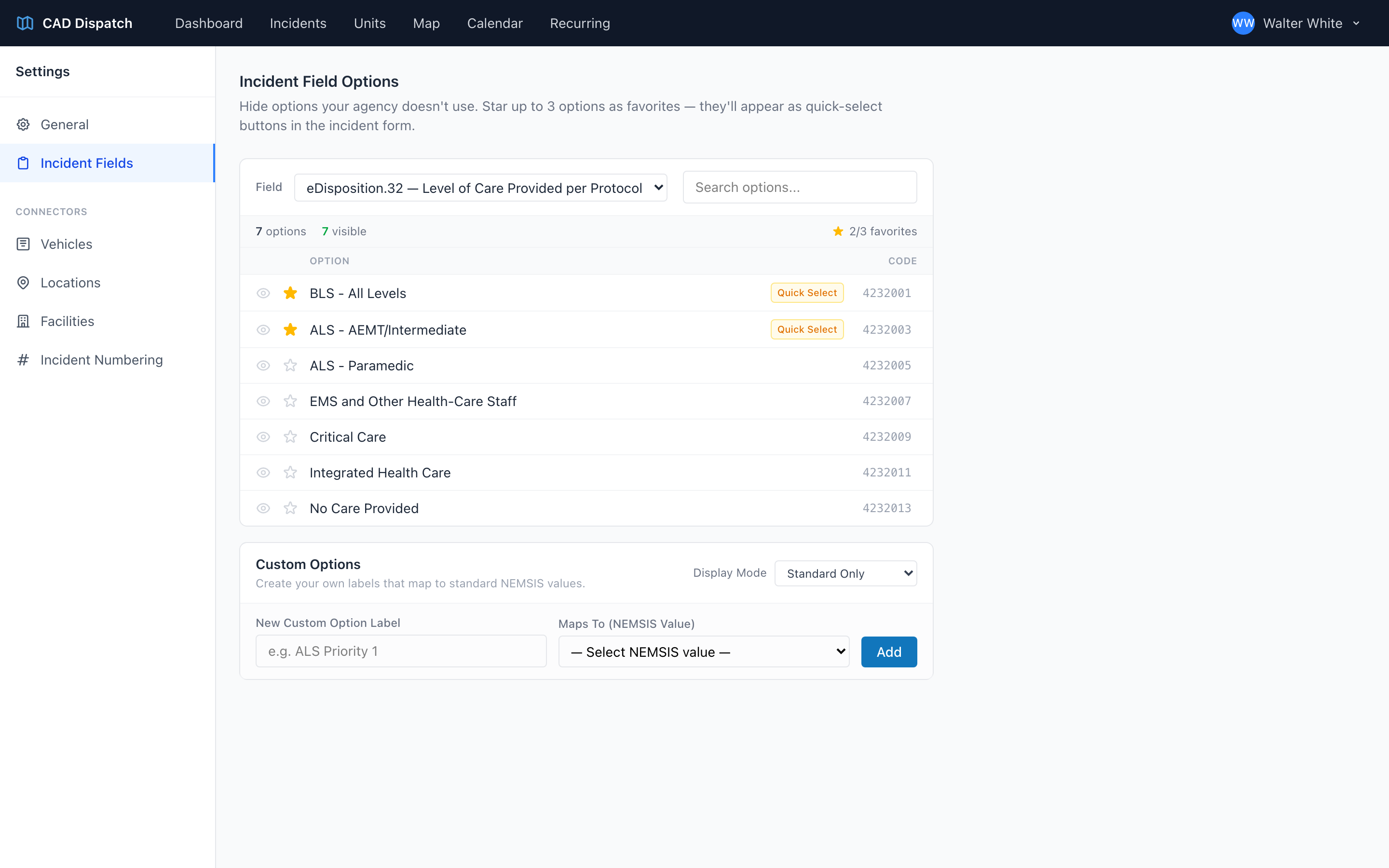
Task: Click the Search options input field
Action: coord(800,187)
